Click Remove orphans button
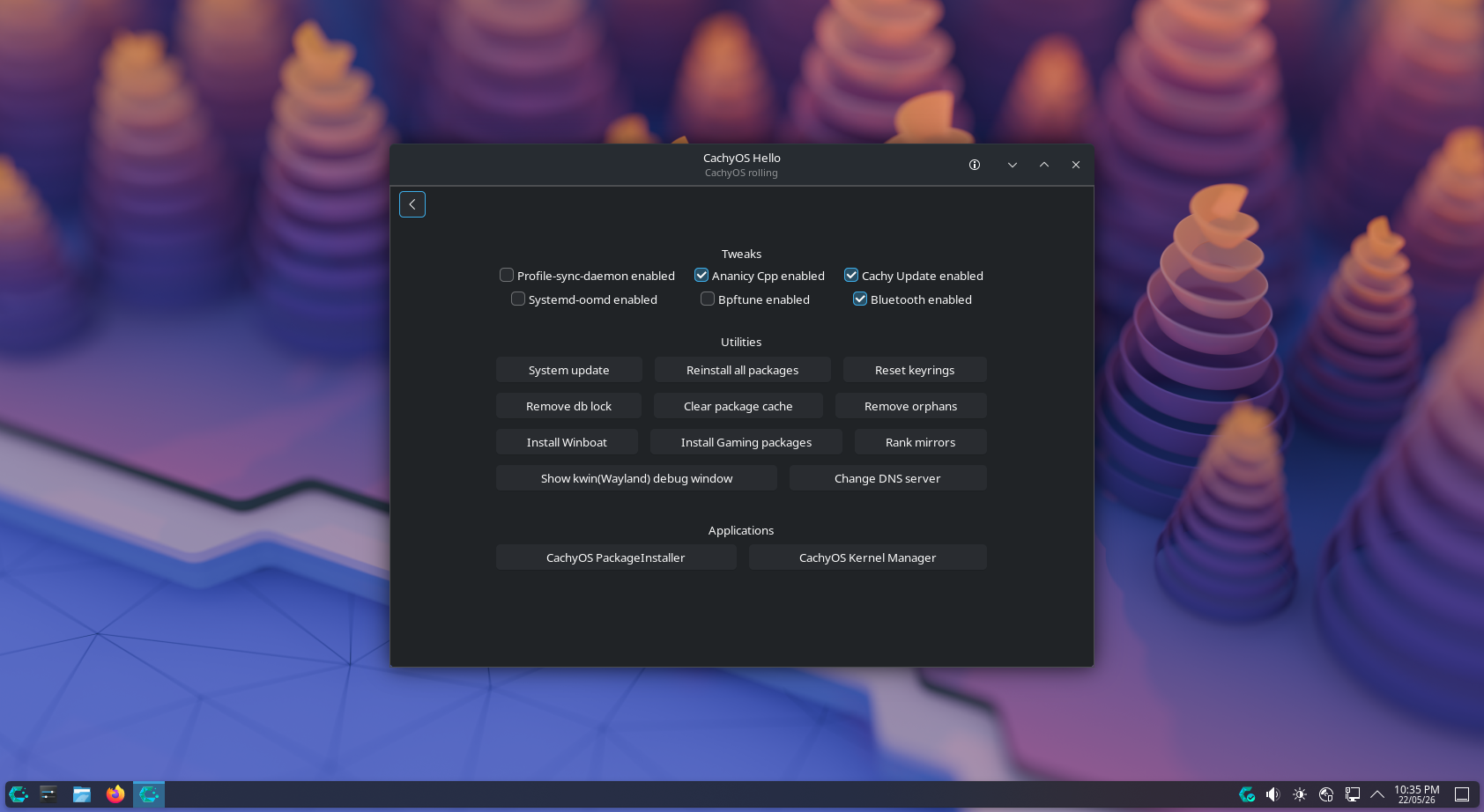 (x=911, y=406)
